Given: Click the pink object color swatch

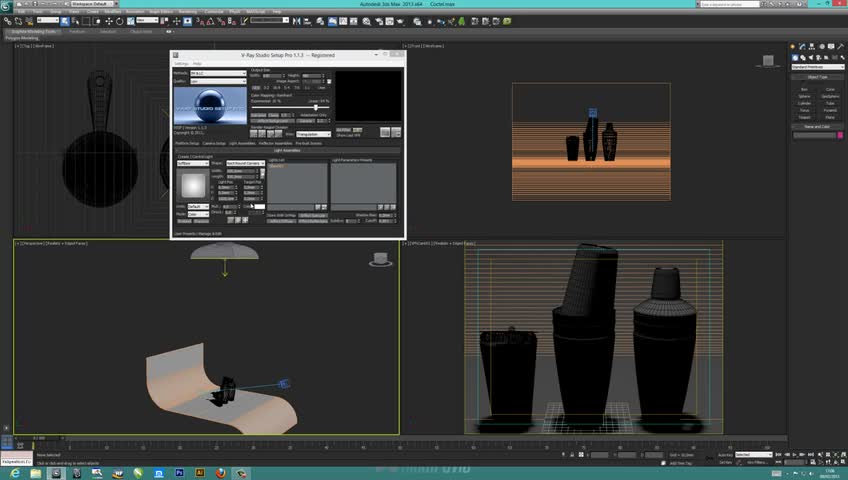Looking at the screenshot, I should pyautogui.click(x=838, y=135).
